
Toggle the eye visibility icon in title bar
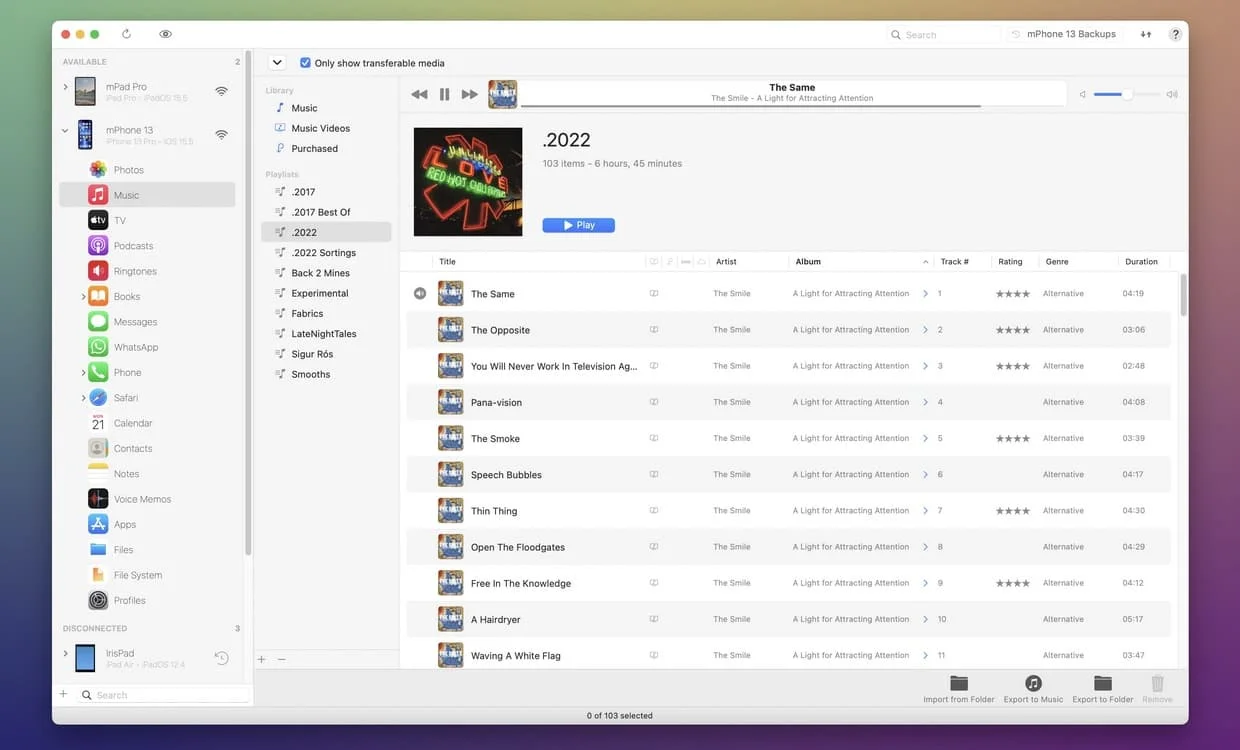tap(165, 34)
